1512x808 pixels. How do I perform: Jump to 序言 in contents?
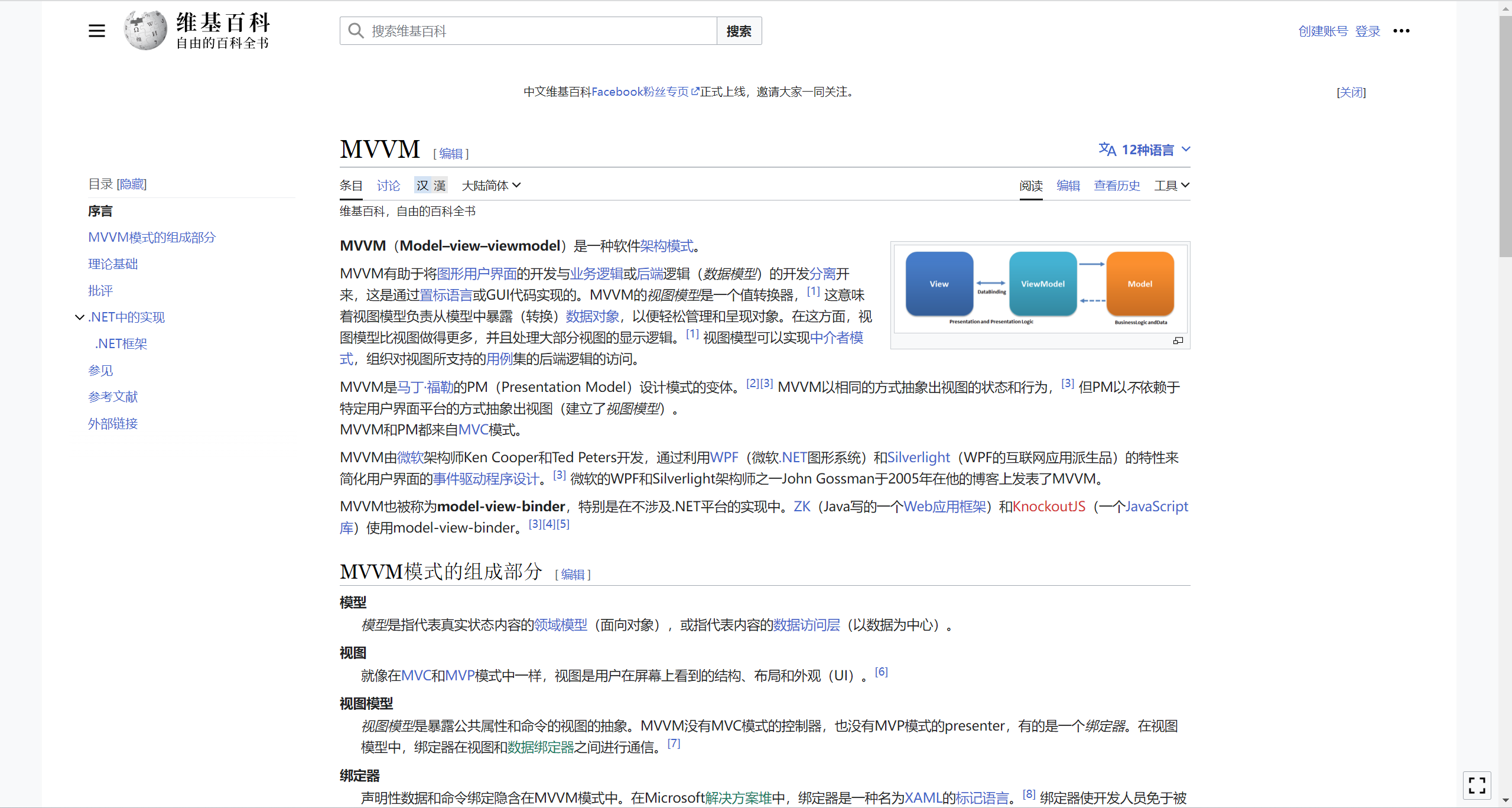point(100,211)
